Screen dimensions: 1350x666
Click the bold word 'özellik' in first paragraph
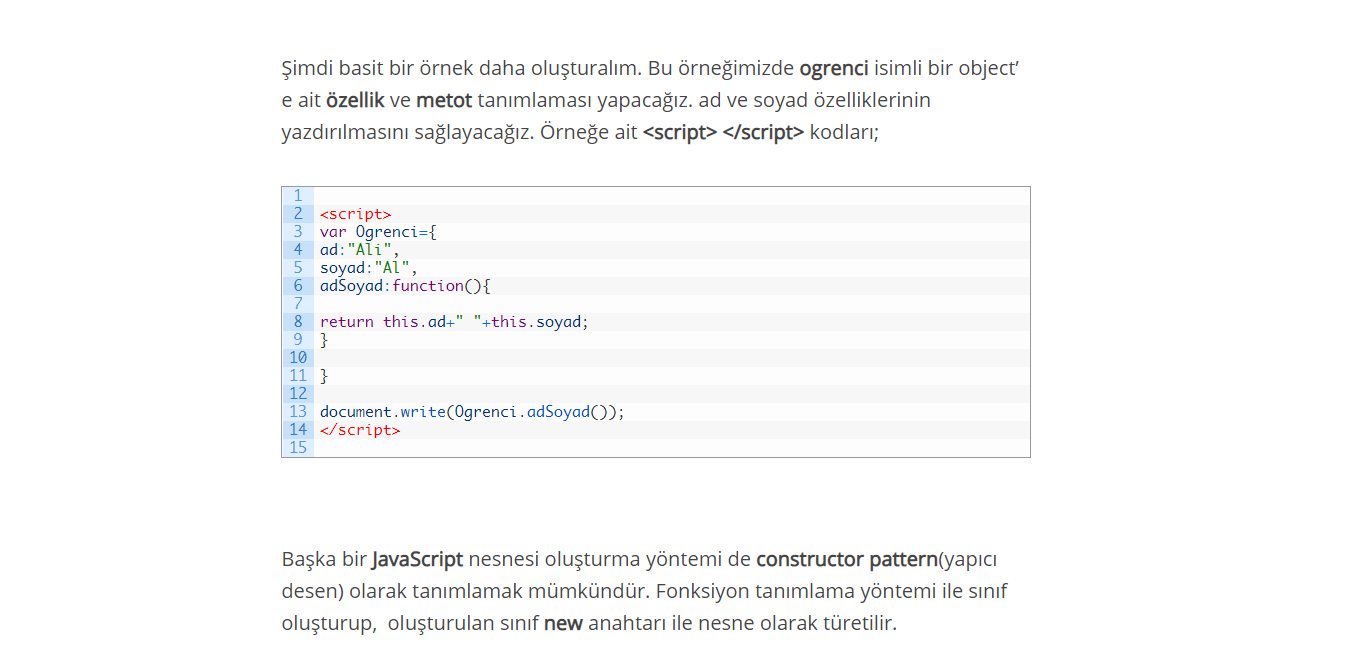pyautogui.click(x=355, y=101)
